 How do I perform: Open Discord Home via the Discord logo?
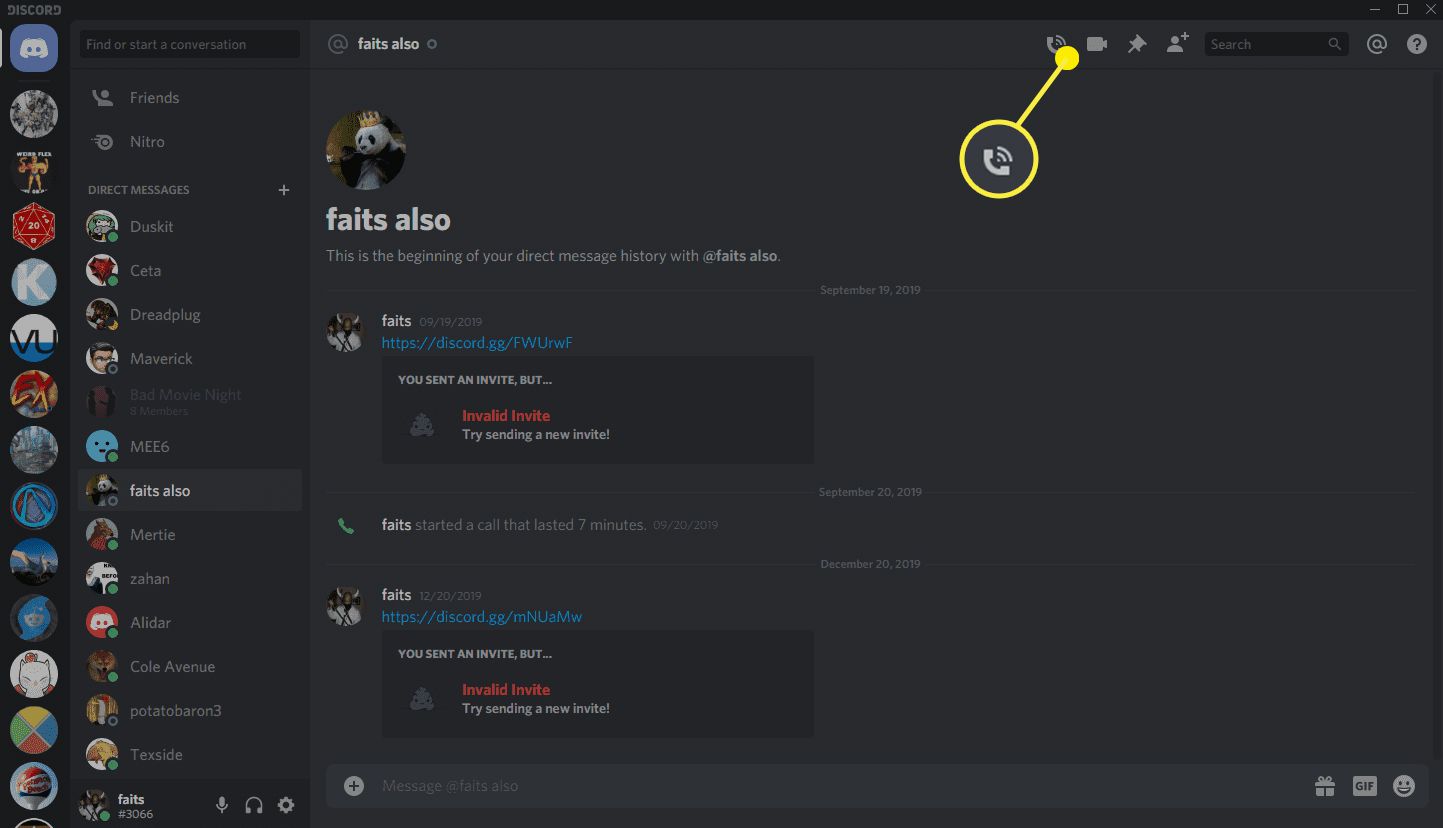click(33, 46)
